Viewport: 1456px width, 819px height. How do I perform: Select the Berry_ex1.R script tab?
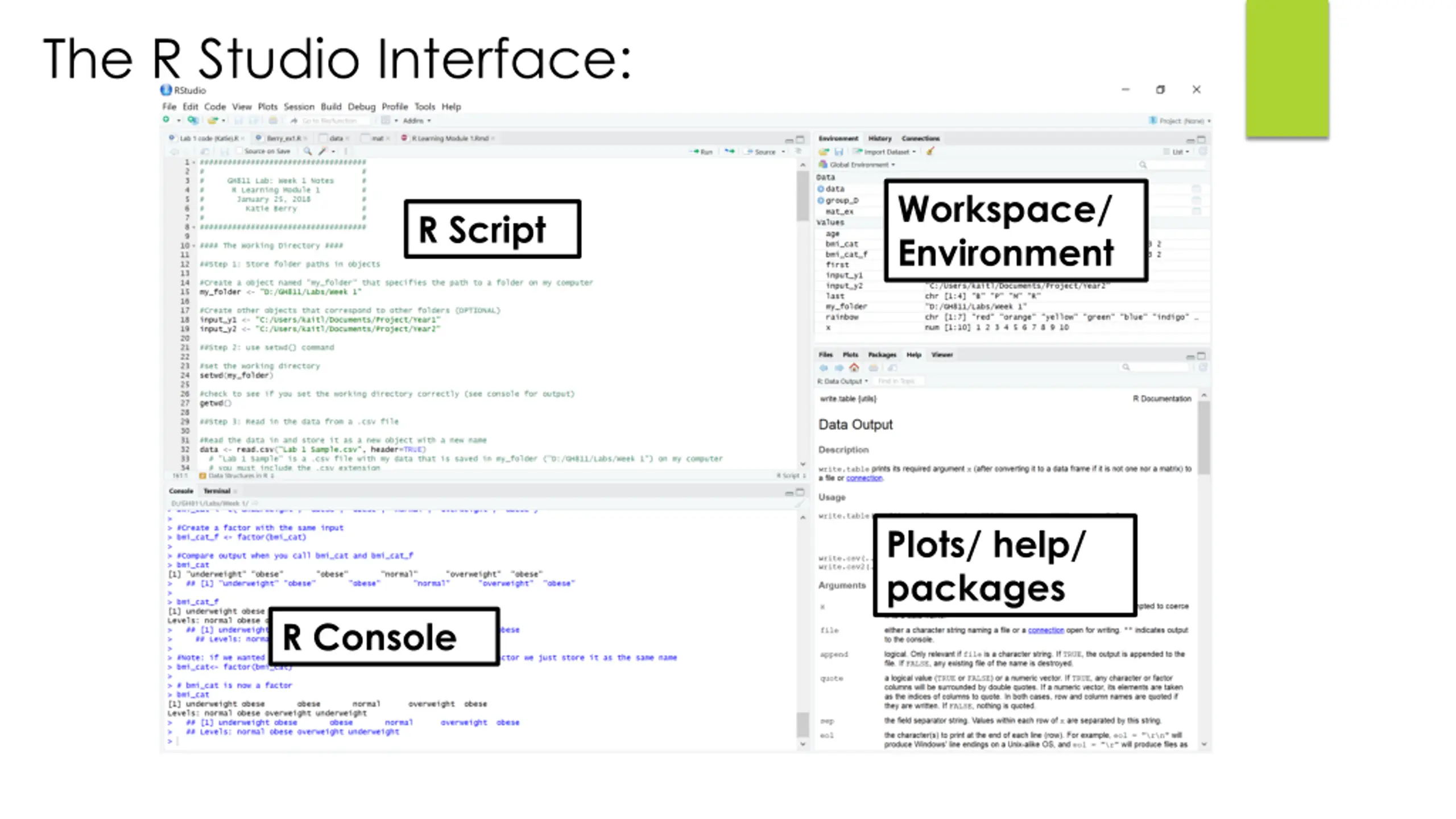[x=283, y=138]
